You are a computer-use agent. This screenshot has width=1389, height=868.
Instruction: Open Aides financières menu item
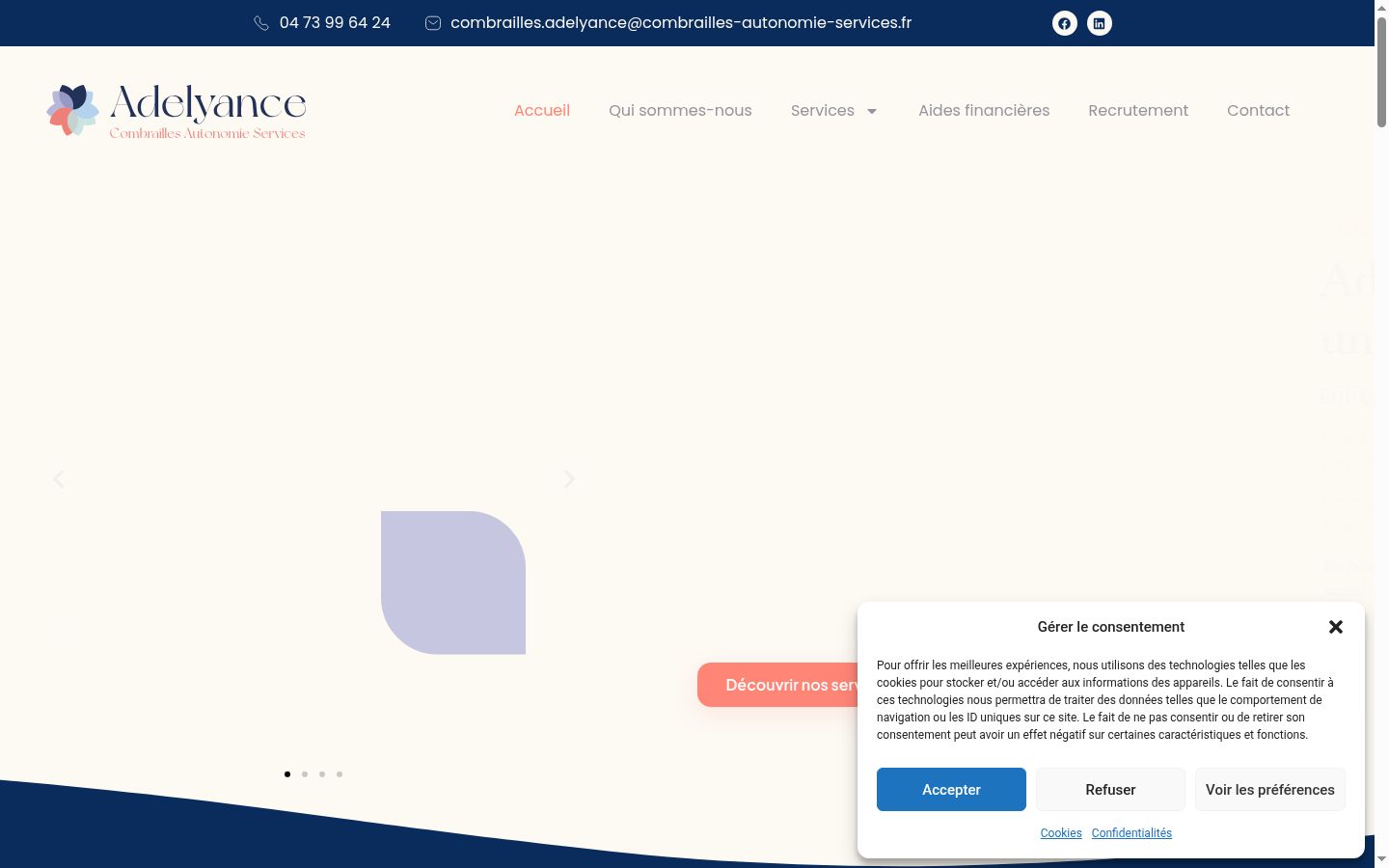click(984, 111)
